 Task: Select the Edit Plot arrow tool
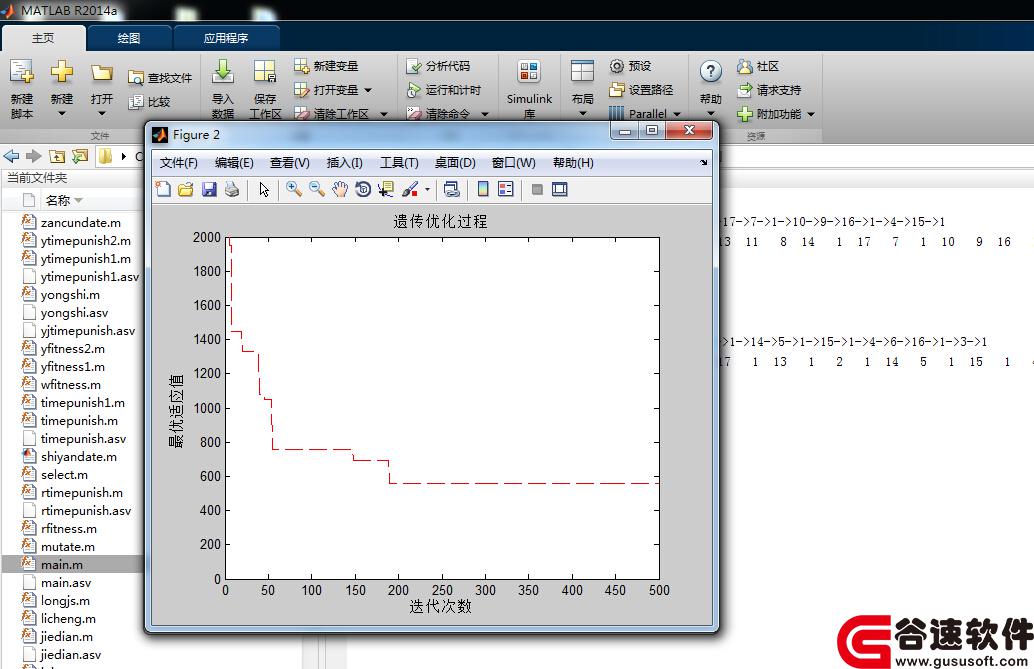[264, 189]
